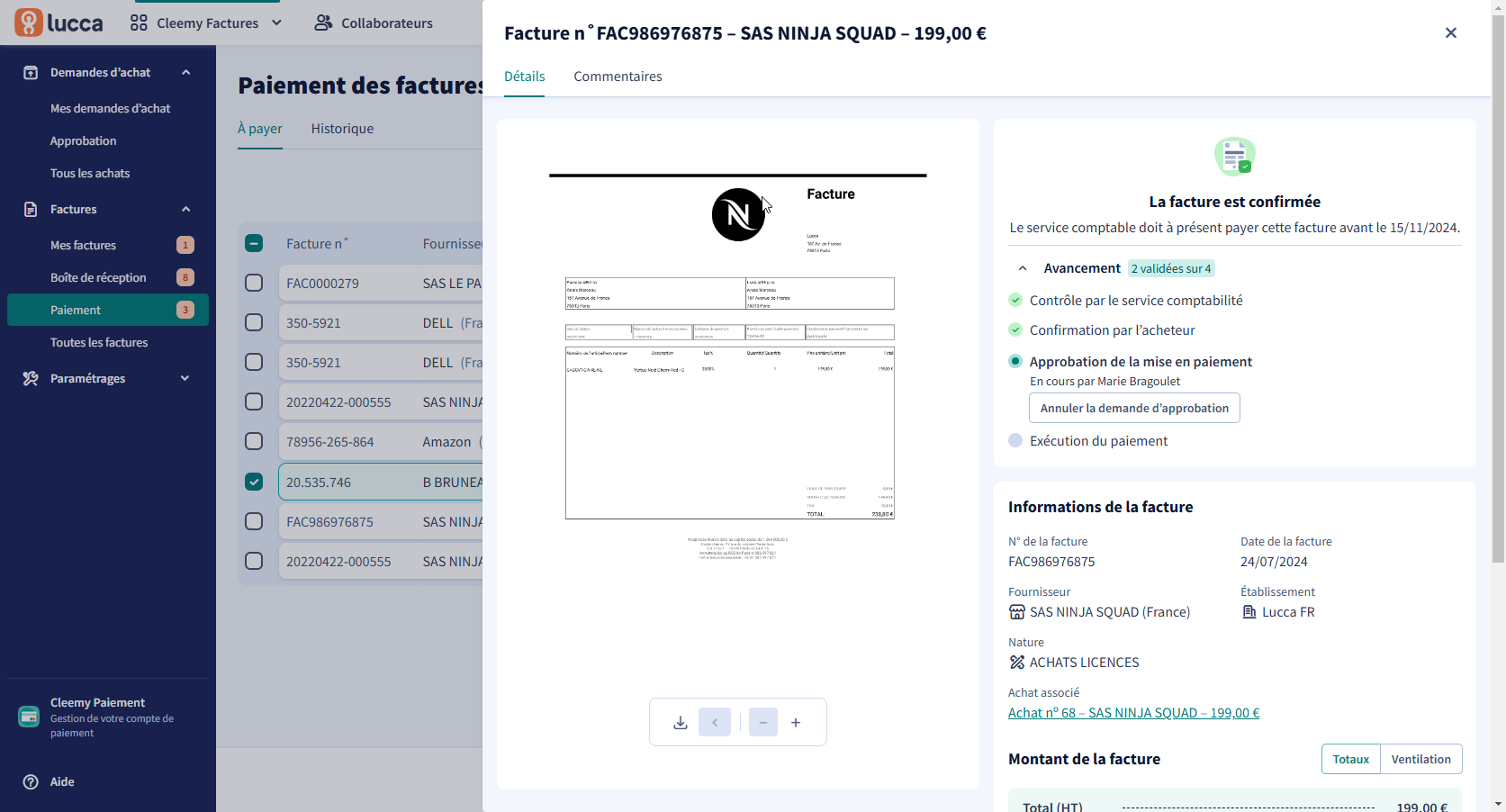Click the invoice date value 24/07/2024
This screenshot has width=1506, height=812.
(x=1274, y=562)
